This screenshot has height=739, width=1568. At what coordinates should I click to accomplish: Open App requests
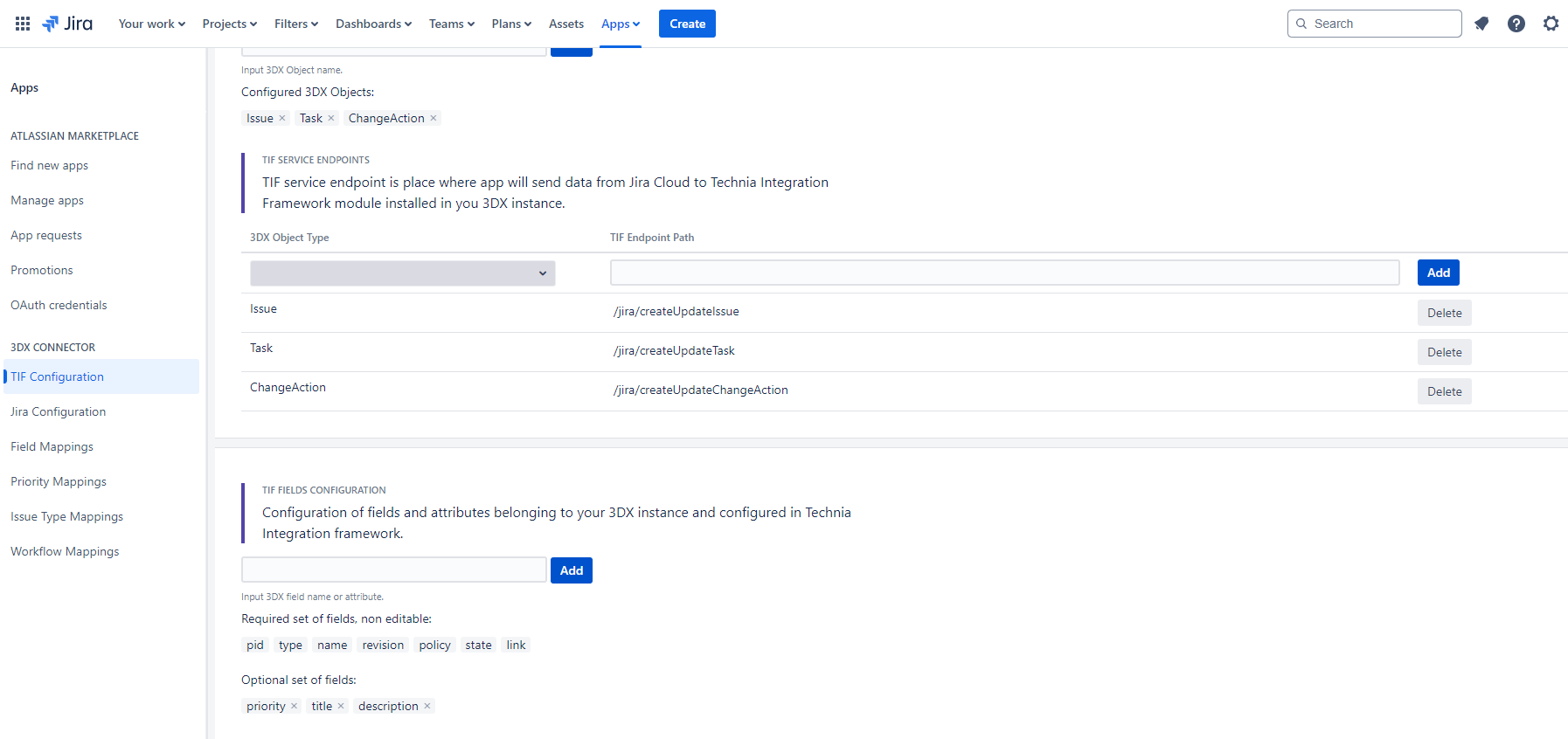(x=46, y=235)
